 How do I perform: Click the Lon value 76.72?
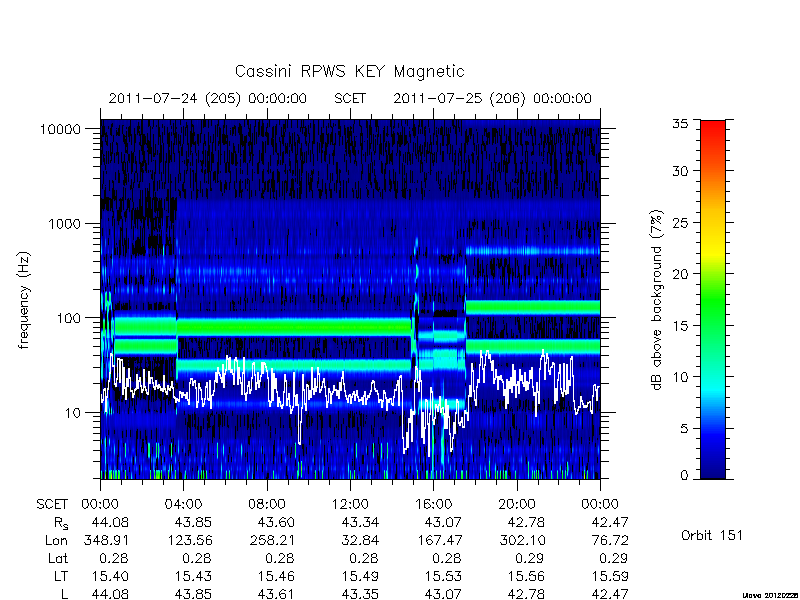(x=610, y=540)
